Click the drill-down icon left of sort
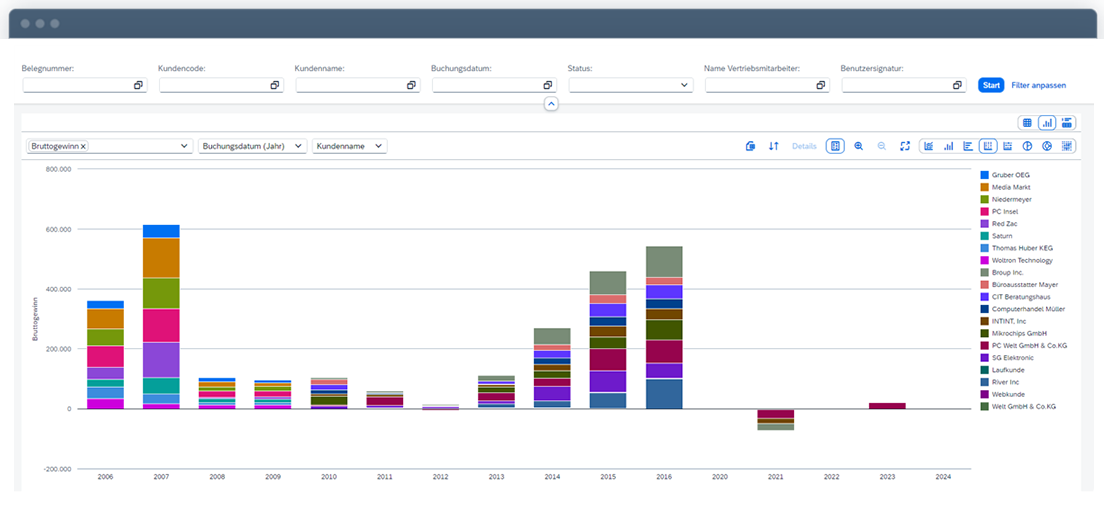Screen dimensions: 1104x507 tap(751, 146)
